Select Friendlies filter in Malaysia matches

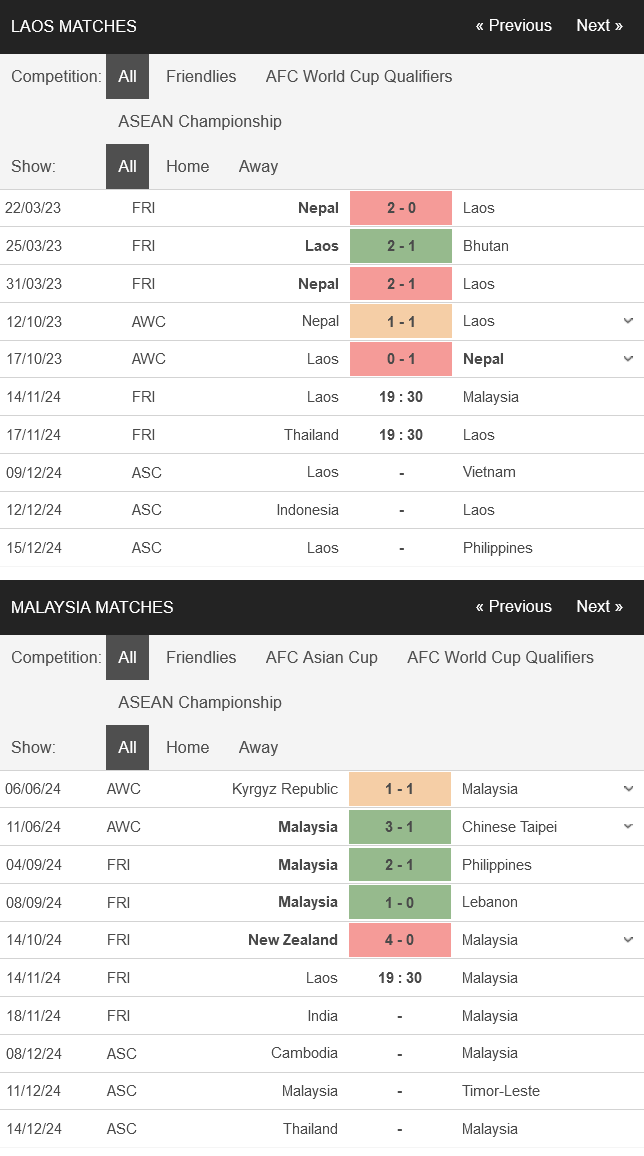pyautogui.click(x=201, y=657)
